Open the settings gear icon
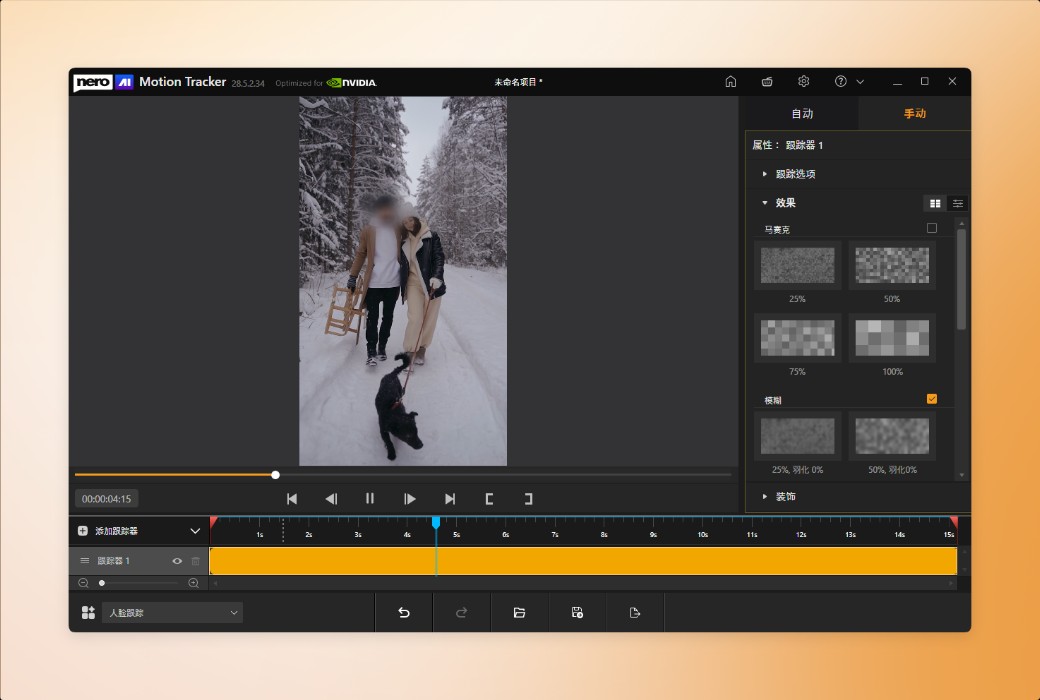Screen dimensions: 1040x700 tap(803, 82)
